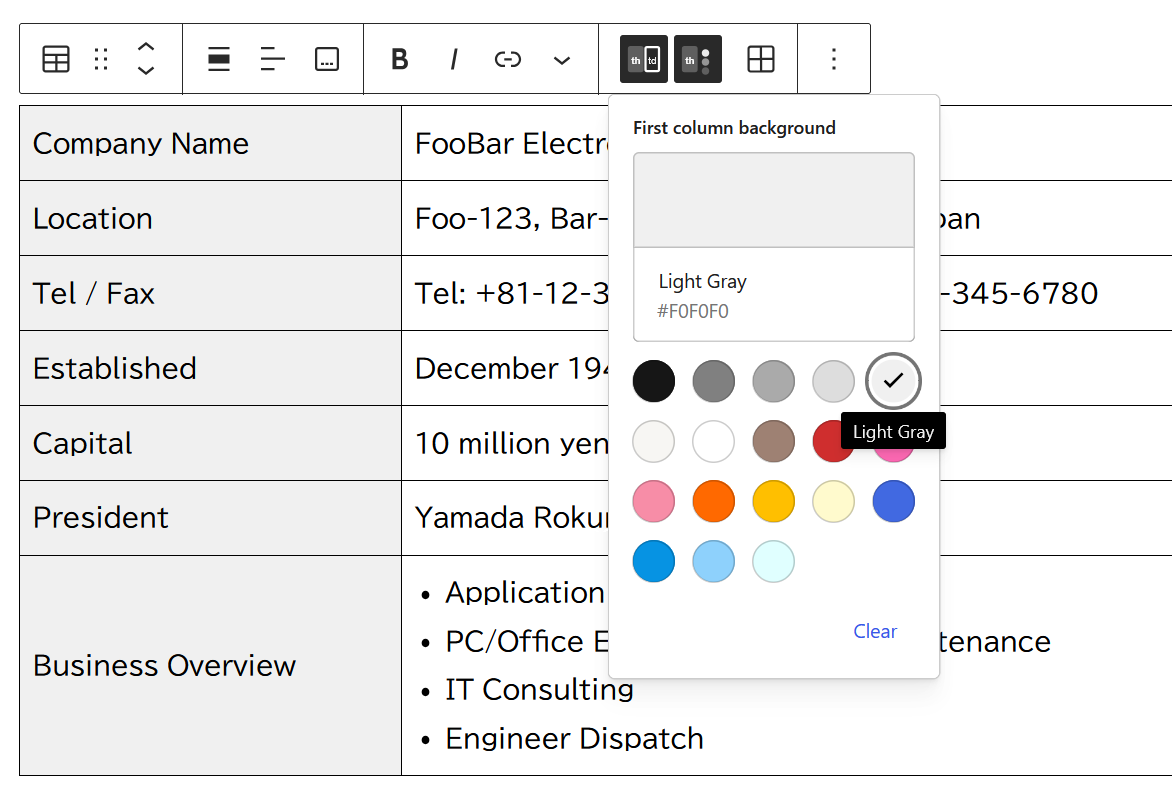Select the black color swatch
The height and width of the screenshot is (799, 1172).
pyautogui.click(x=654, y=381)
